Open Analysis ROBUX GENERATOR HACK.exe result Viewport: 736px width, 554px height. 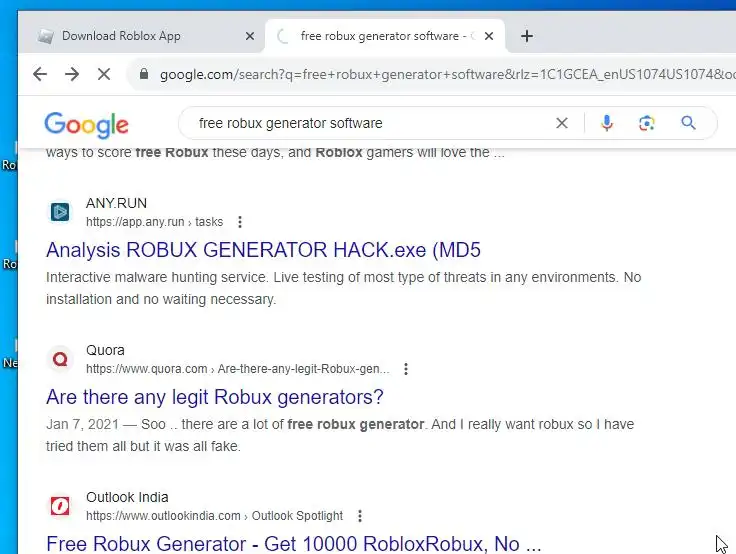click(263, 250)
